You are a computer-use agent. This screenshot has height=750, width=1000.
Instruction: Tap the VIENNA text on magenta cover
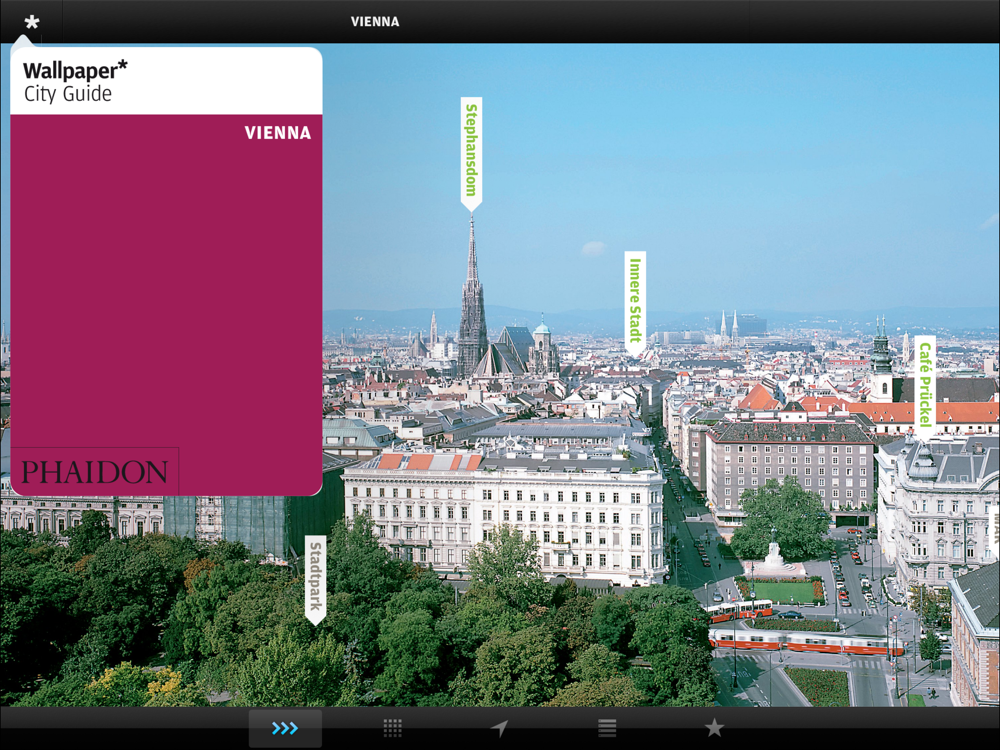point(278,133)
